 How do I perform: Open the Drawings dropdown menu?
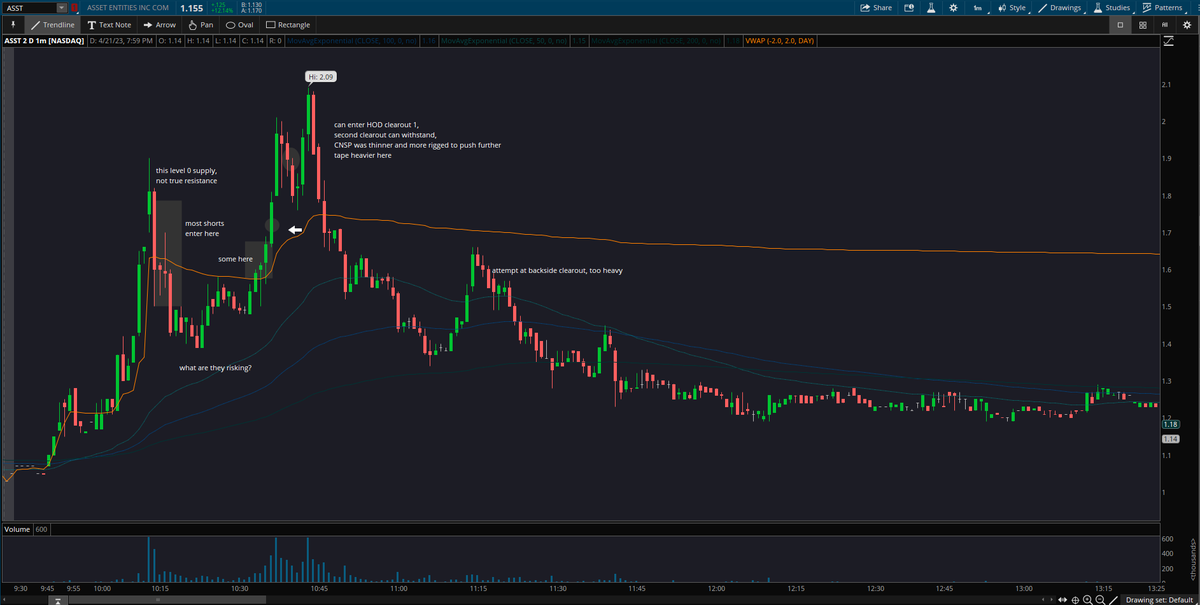tap(1061, 8)
